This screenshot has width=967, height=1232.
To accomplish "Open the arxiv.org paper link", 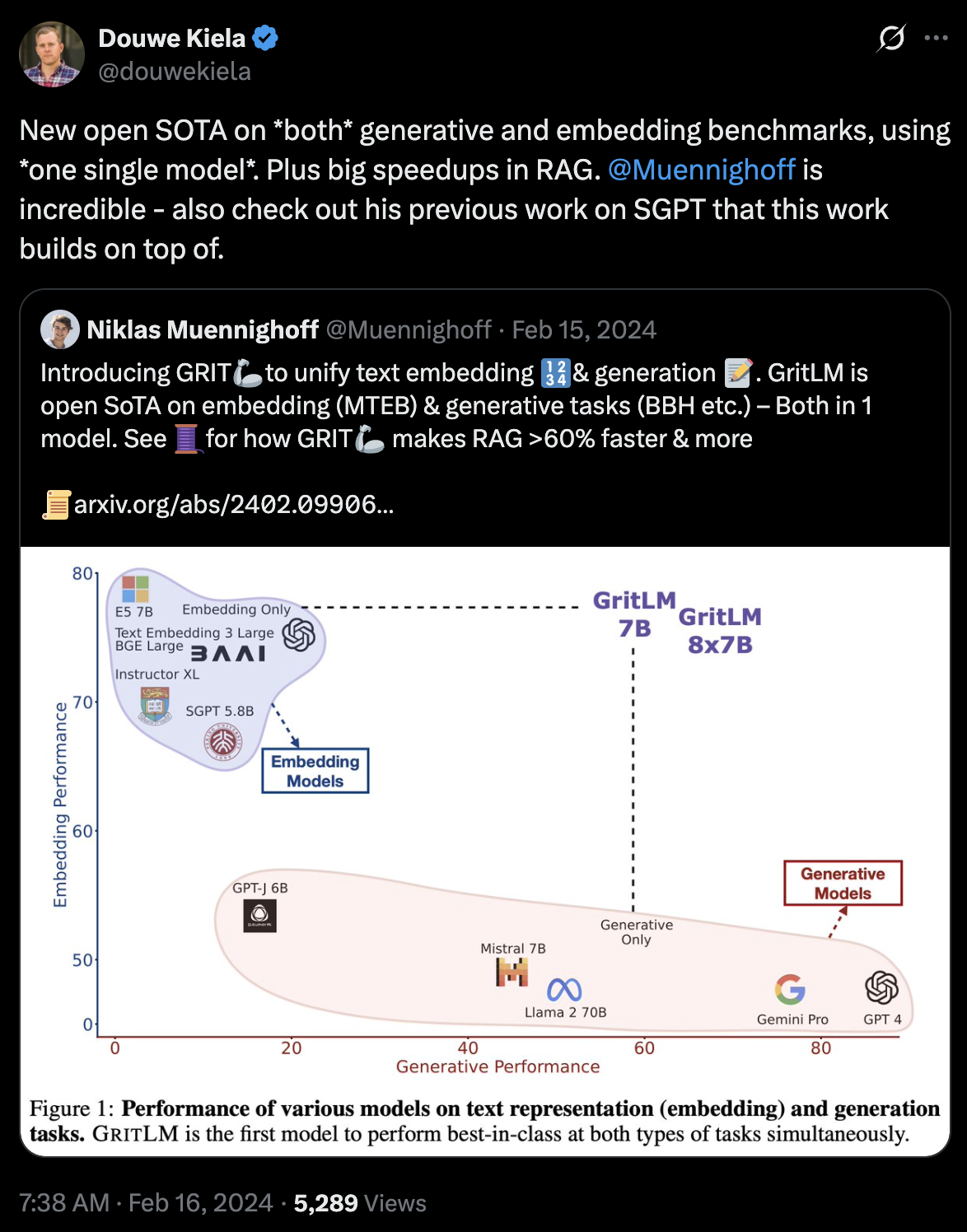I will 234,504.
